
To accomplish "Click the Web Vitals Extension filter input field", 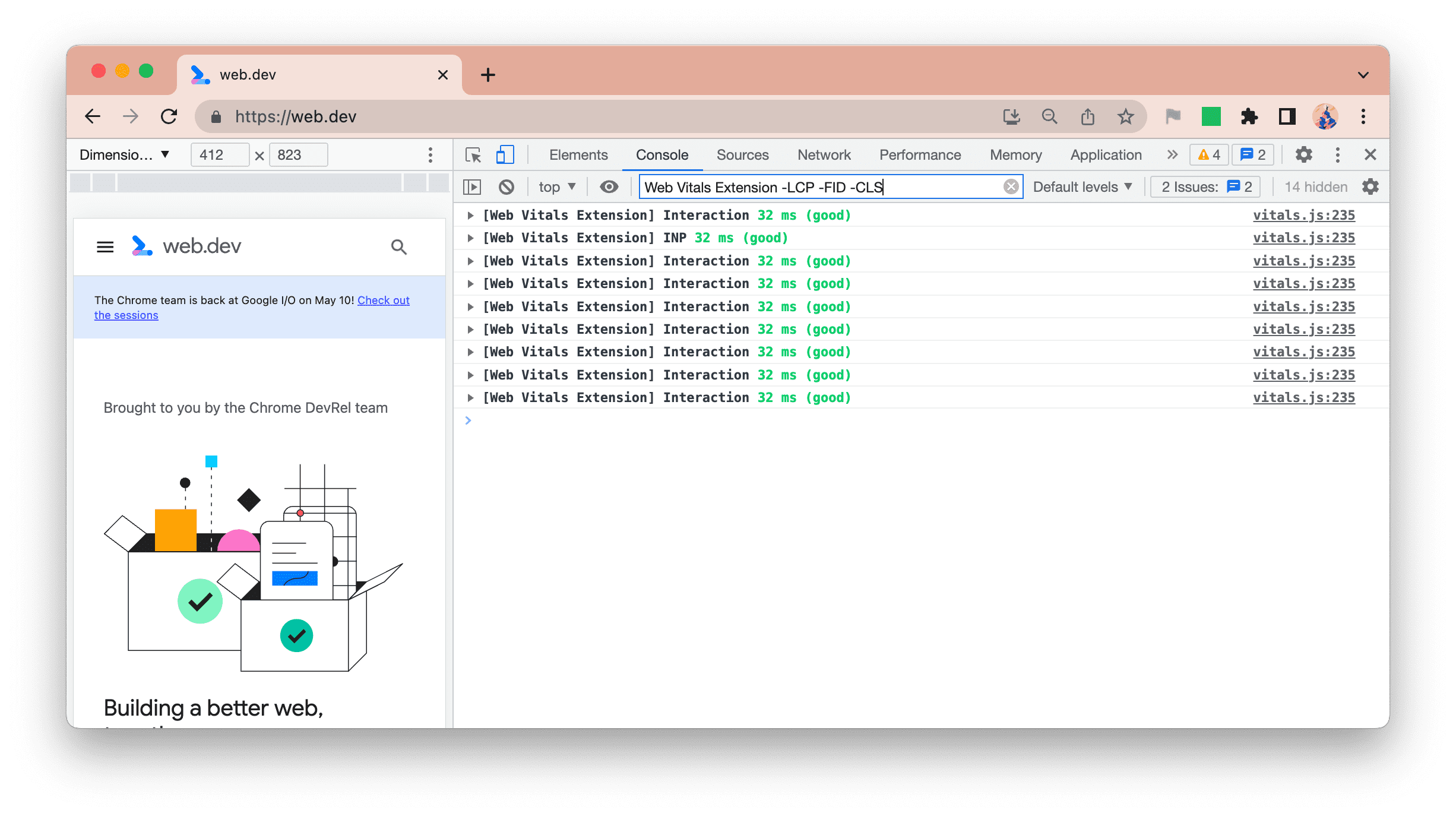I will pos(829,187).
